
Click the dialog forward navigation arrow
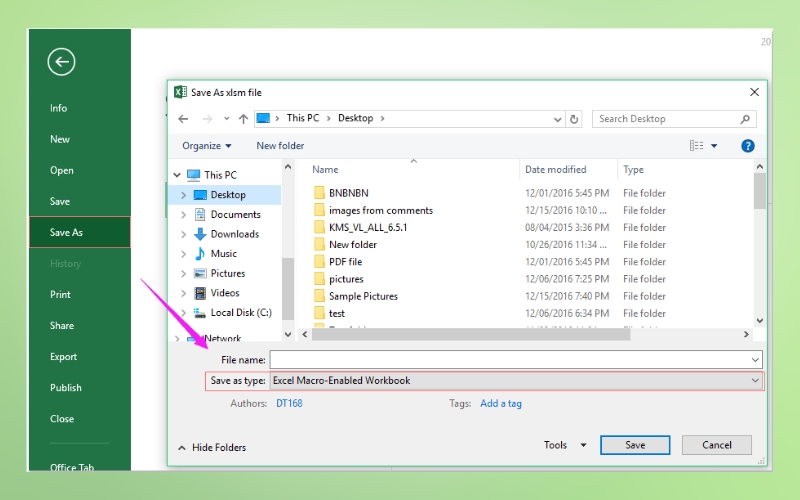[x=207, y=119]
